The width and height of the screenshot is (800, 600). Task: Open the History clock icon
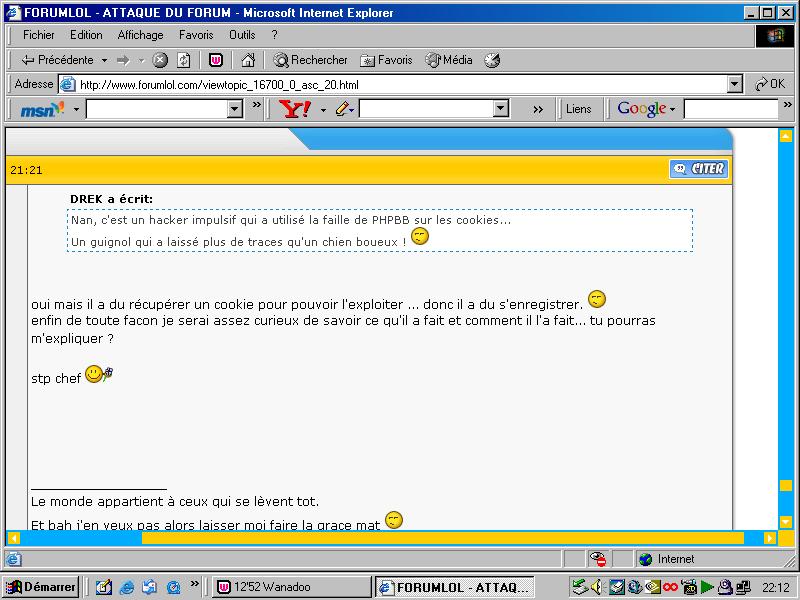point(492,60)
